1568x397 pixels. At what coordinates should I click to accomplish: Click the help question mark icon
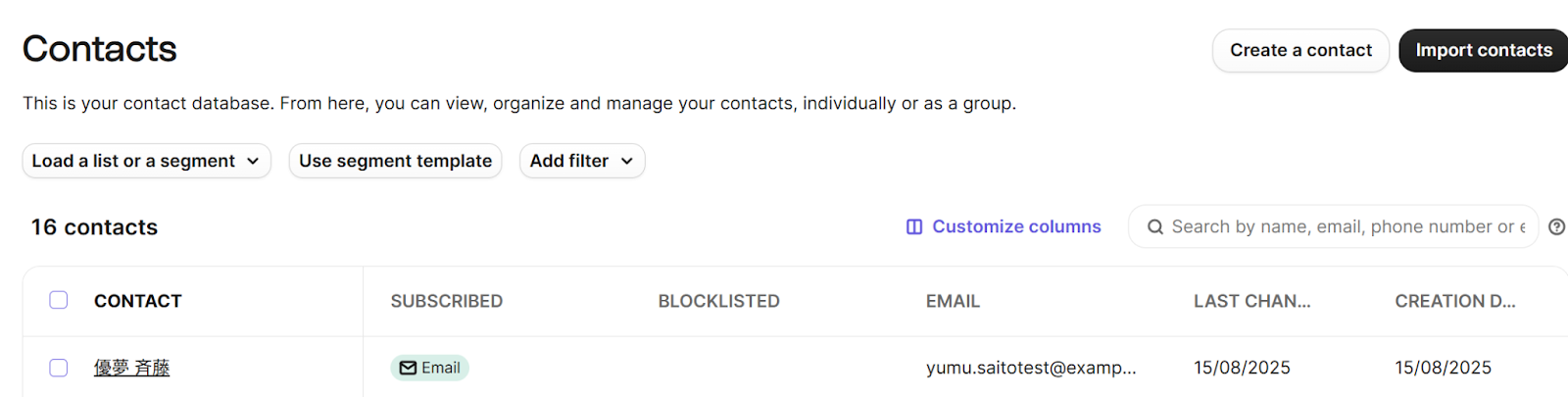[1556, 226]
